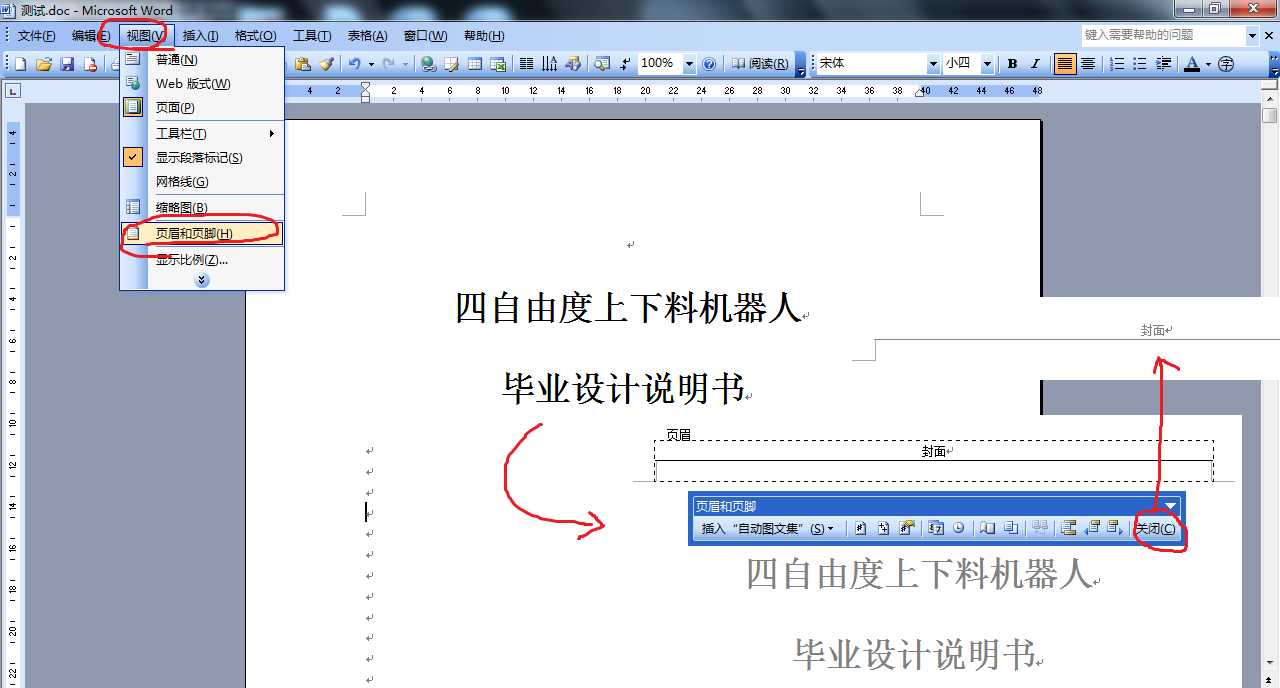1280x688 pixels.
Task: Create a new blank document icon
Action: tap(20, 64)
